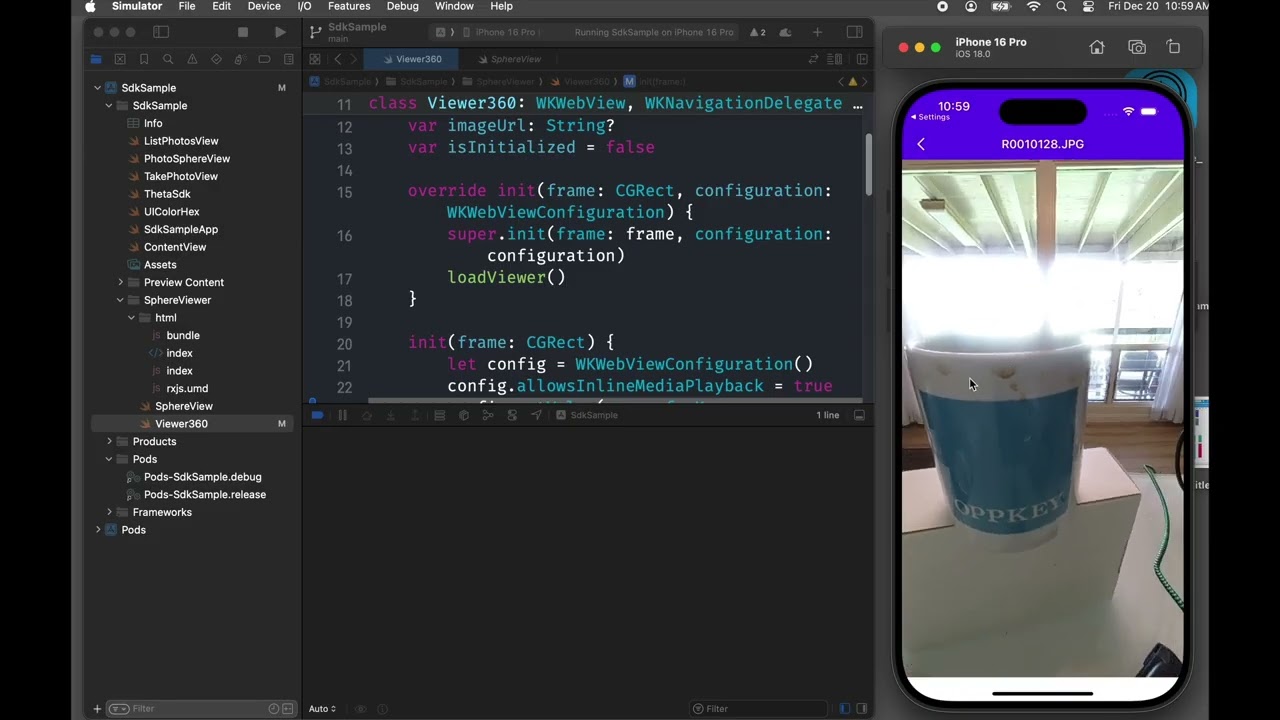
Task: Tap the back arrow in the iPhone app
Action: click(x=921, y=144)
